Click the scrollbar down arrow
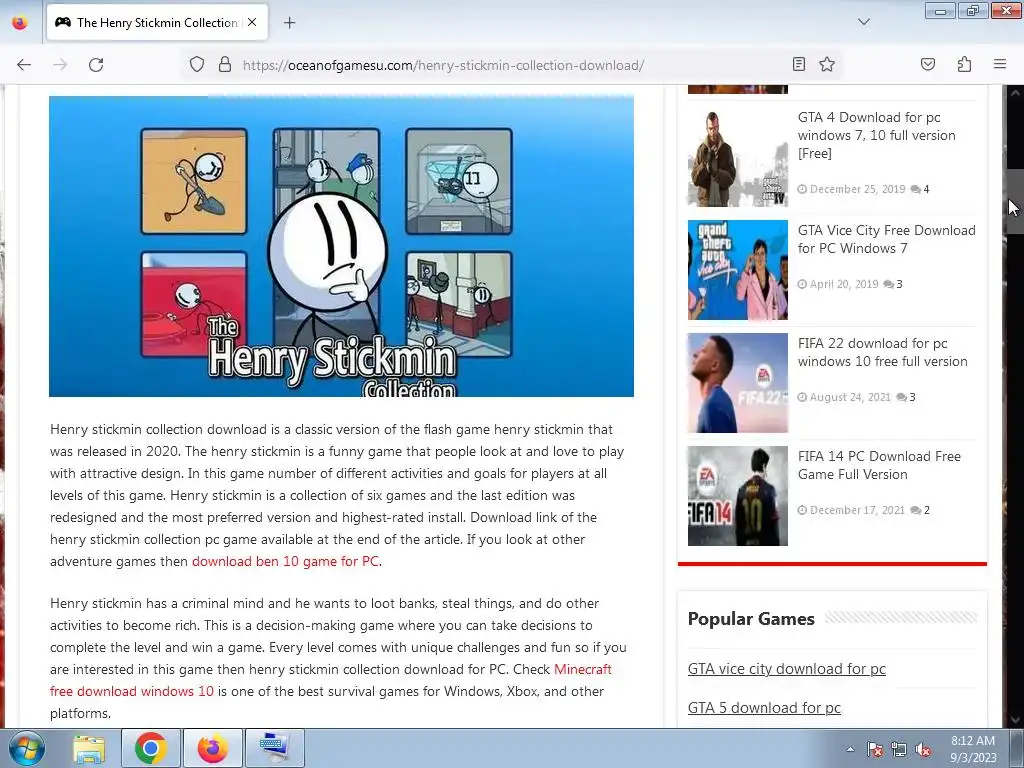The width and height of the screenshot is (1024, 768). [x=1014, y=720]
